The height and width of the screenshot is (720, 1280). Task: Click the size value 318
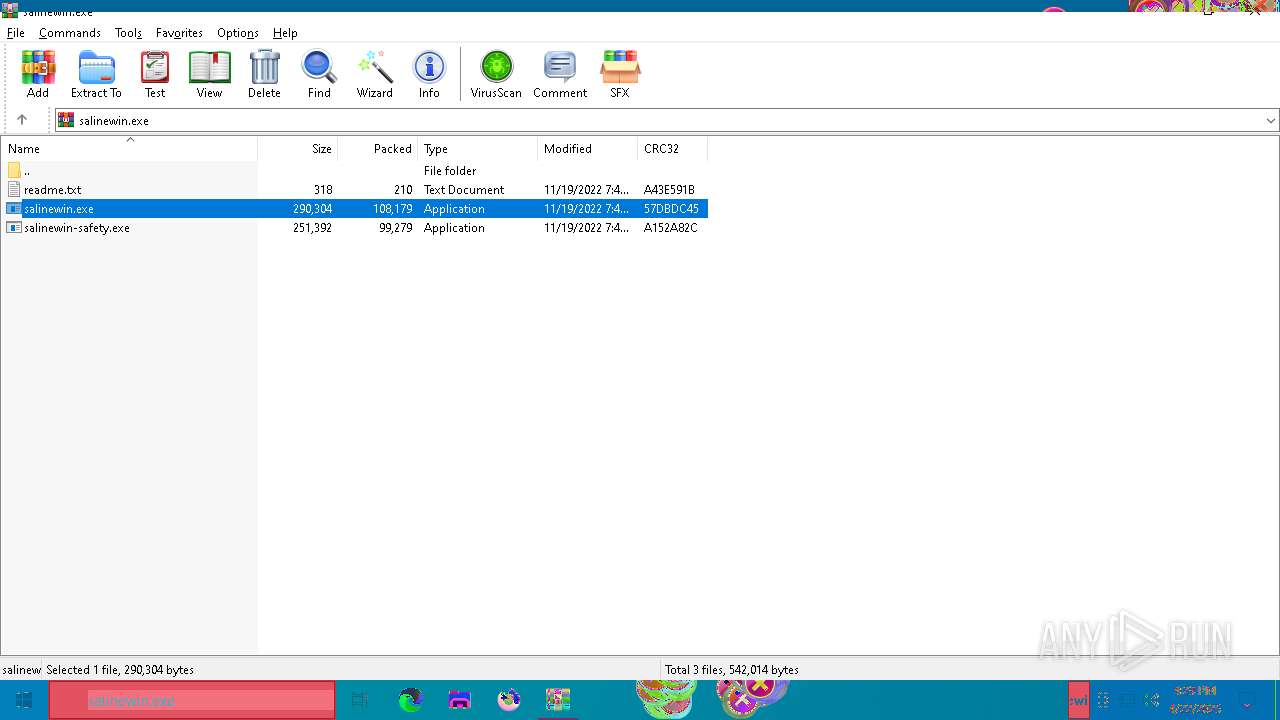pyautogui.click(x=323, y=190)
